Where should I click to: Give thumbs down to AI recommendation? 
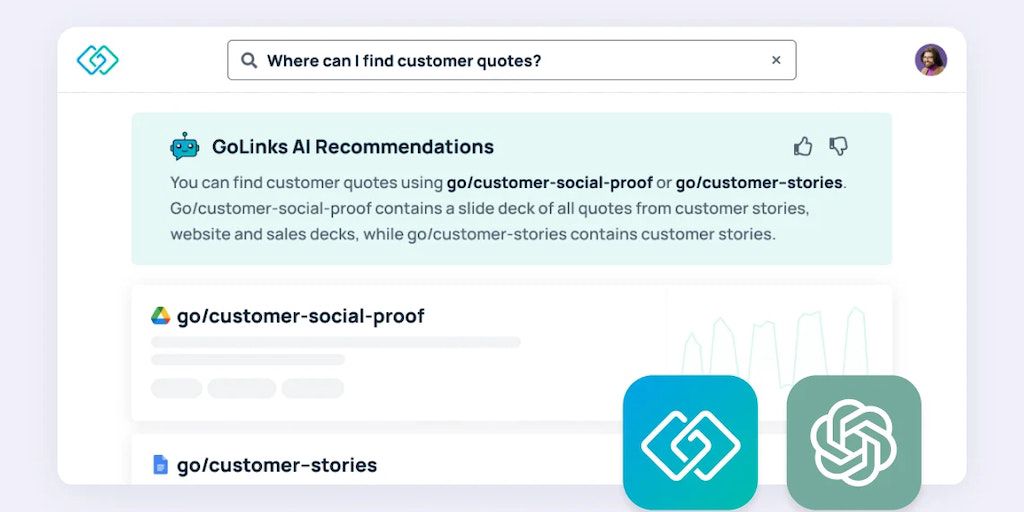pos(839,147)
